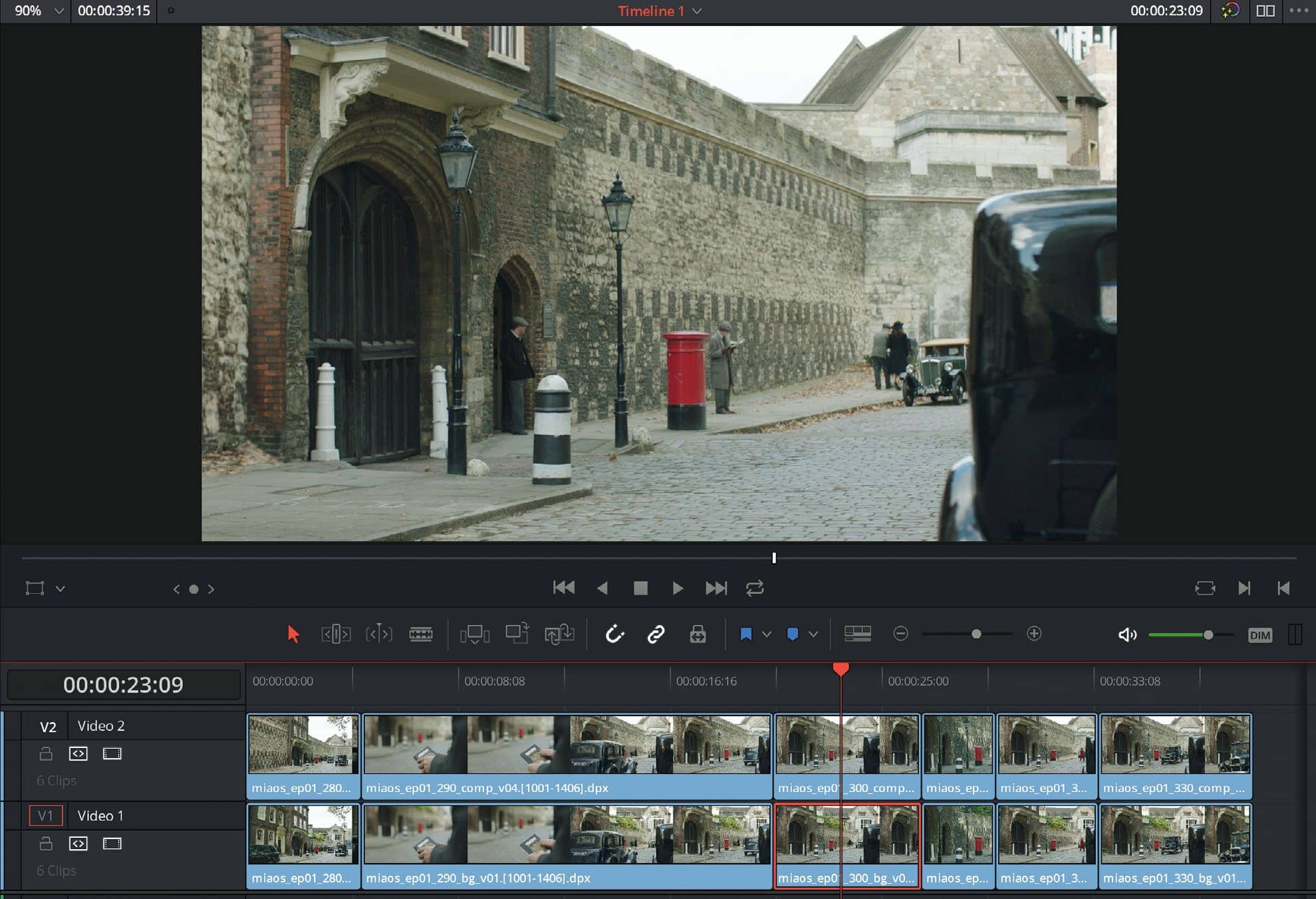
Task: Click the Replace Clip icon
Action: click(x=559, y=634)
